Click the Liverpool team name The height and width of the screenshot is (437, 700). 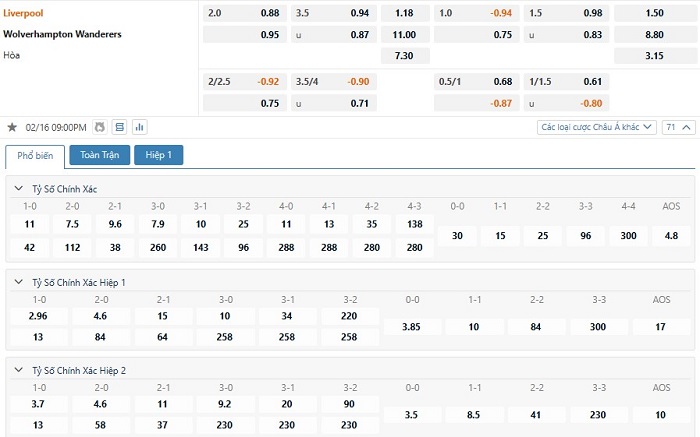(x=23, y=13)
